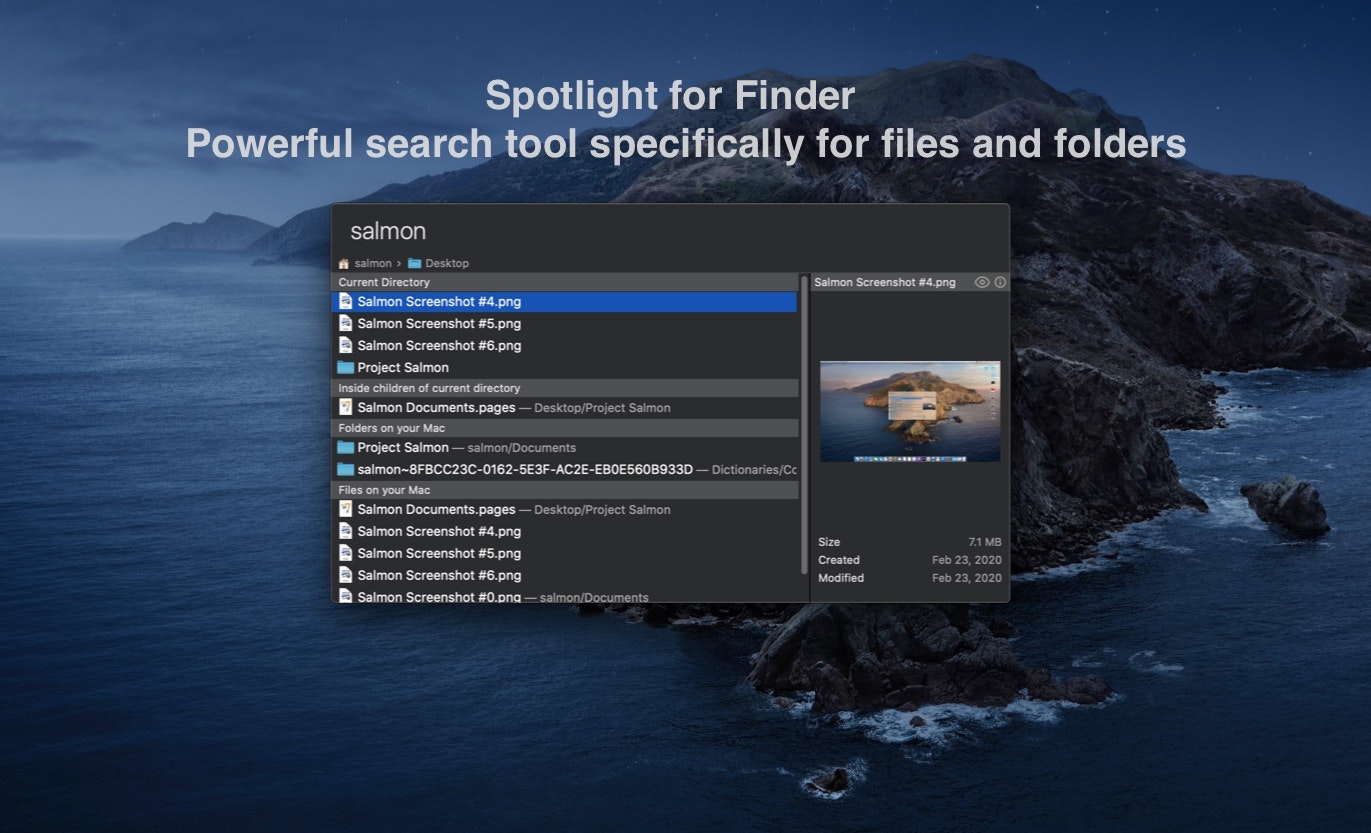The width and height of the screenshot is (1371, 833).
Task: Click the Pages icon of Salmon Documents under children
Action: pyautogui.click(x=346, y=407)
